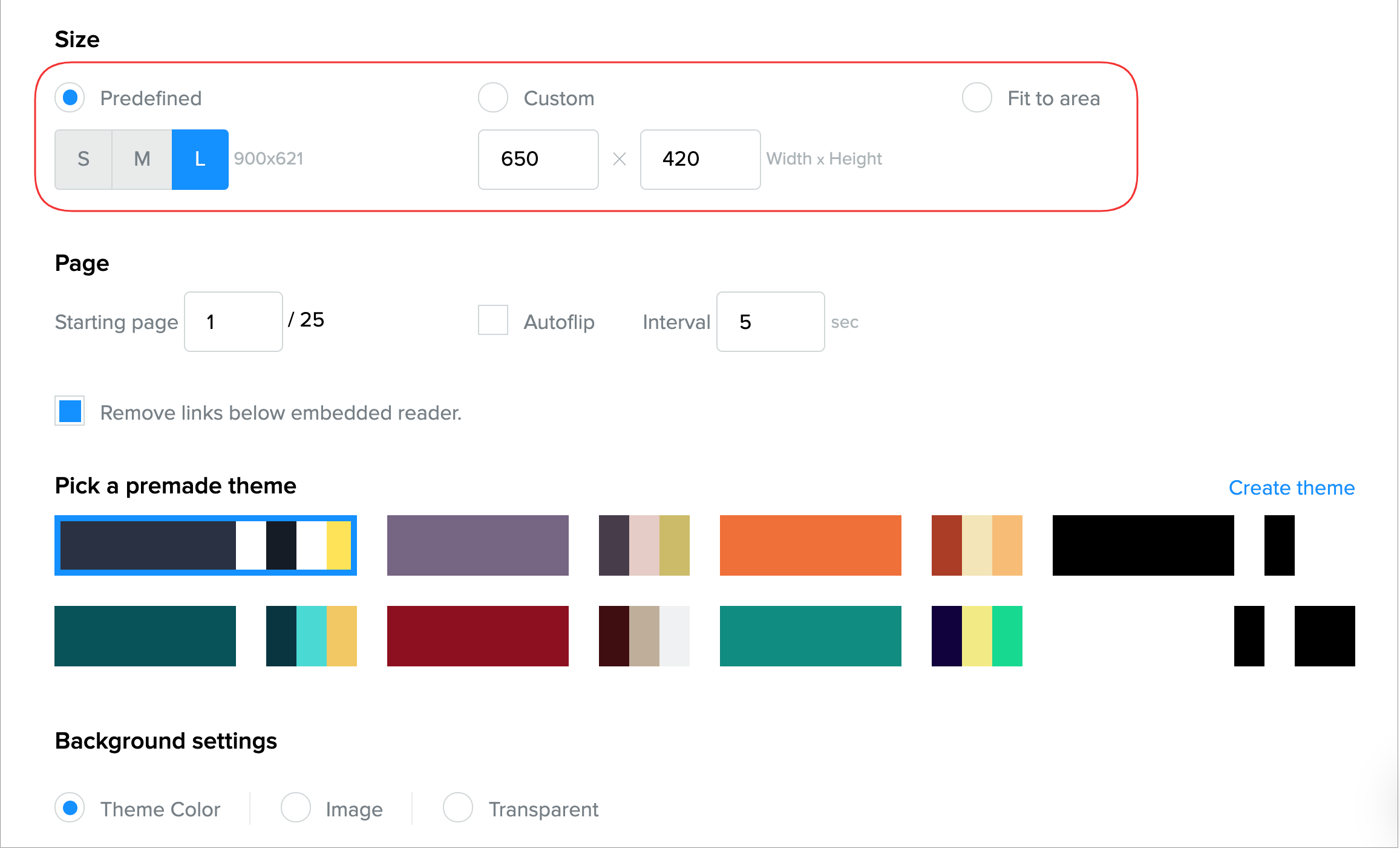Viewport: 1400px width, 849px height.
Task: Click the L predefined size button
Action: tap(200, 159)
